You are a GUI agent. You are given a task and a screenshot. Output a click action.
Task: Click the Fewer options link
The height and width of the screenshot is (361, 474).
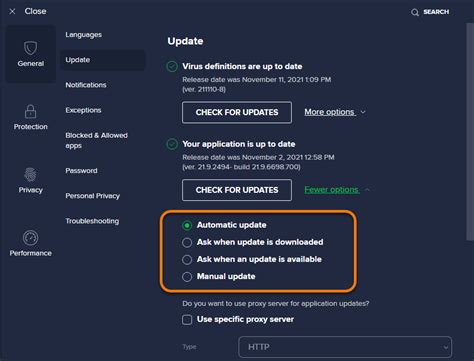pos(332,190)
